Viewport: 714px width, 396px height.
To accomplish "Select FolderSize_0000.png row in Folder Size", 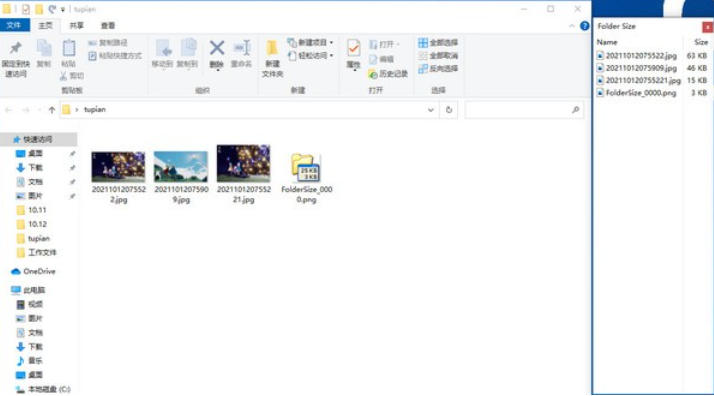I will 652,92.
